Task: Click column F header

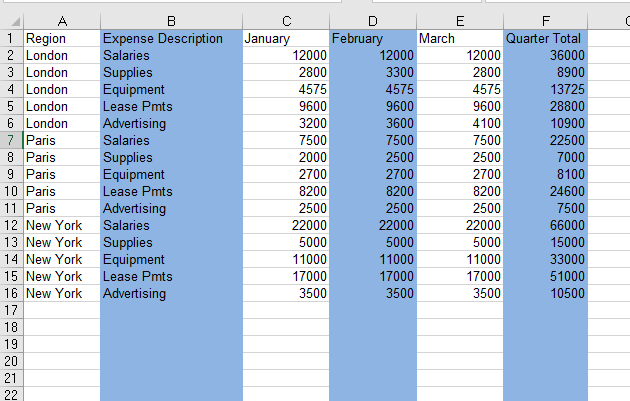Action: (545, 20)
